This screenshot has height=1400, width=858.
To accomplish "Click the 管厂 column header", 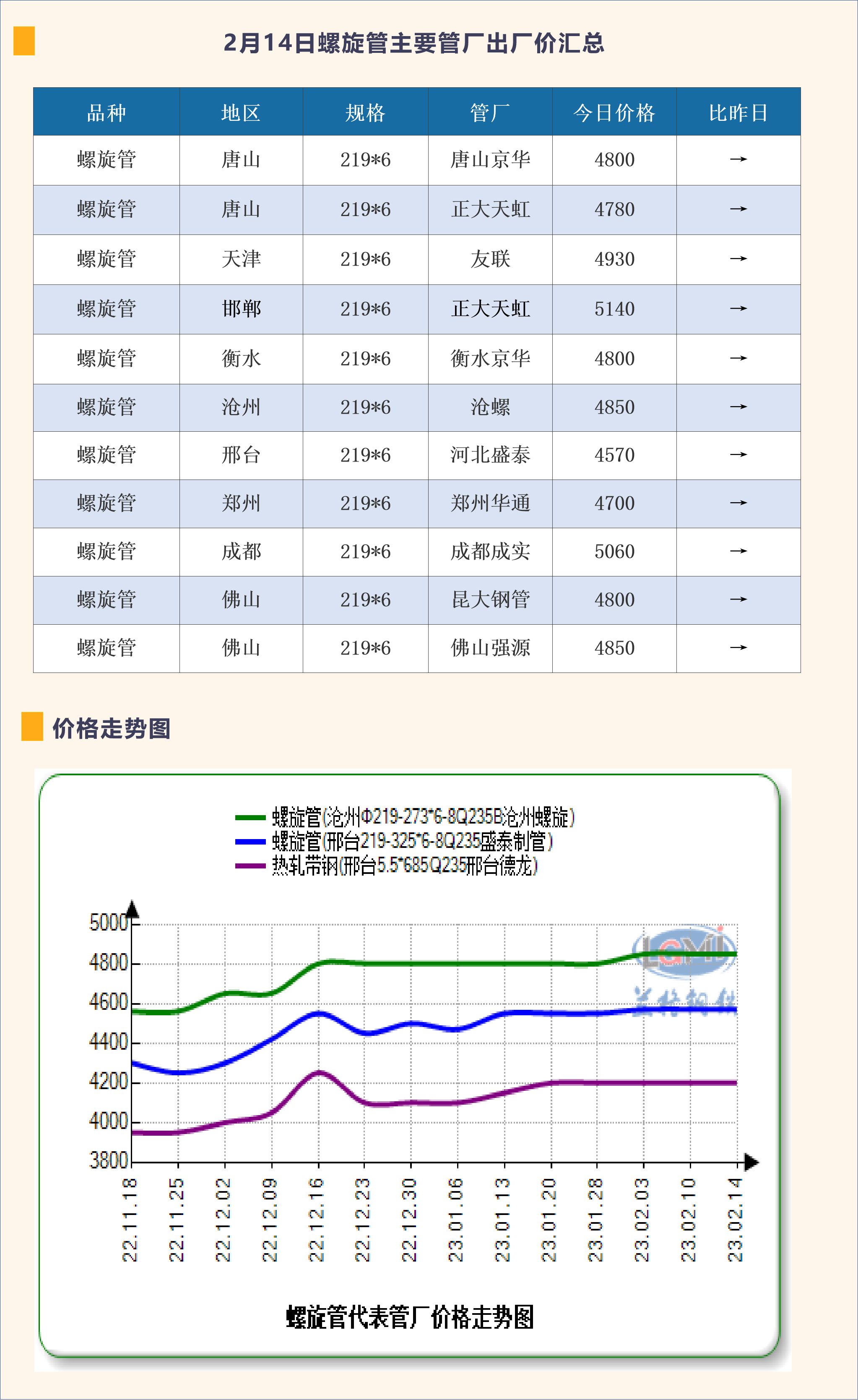I will 489,112.
